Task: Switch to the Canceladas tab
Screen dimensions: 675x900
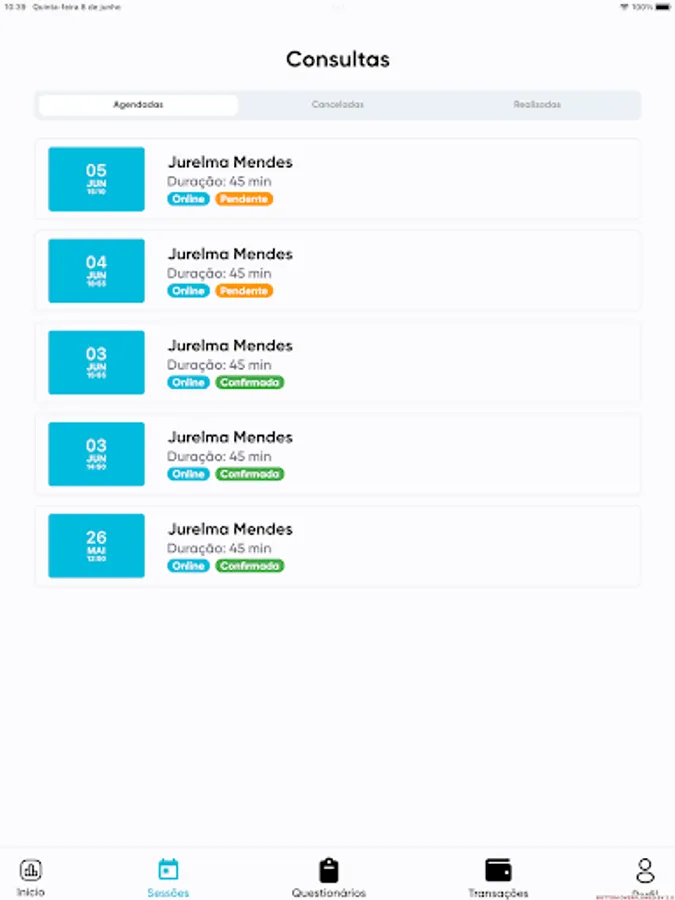Action: (338, 105)
